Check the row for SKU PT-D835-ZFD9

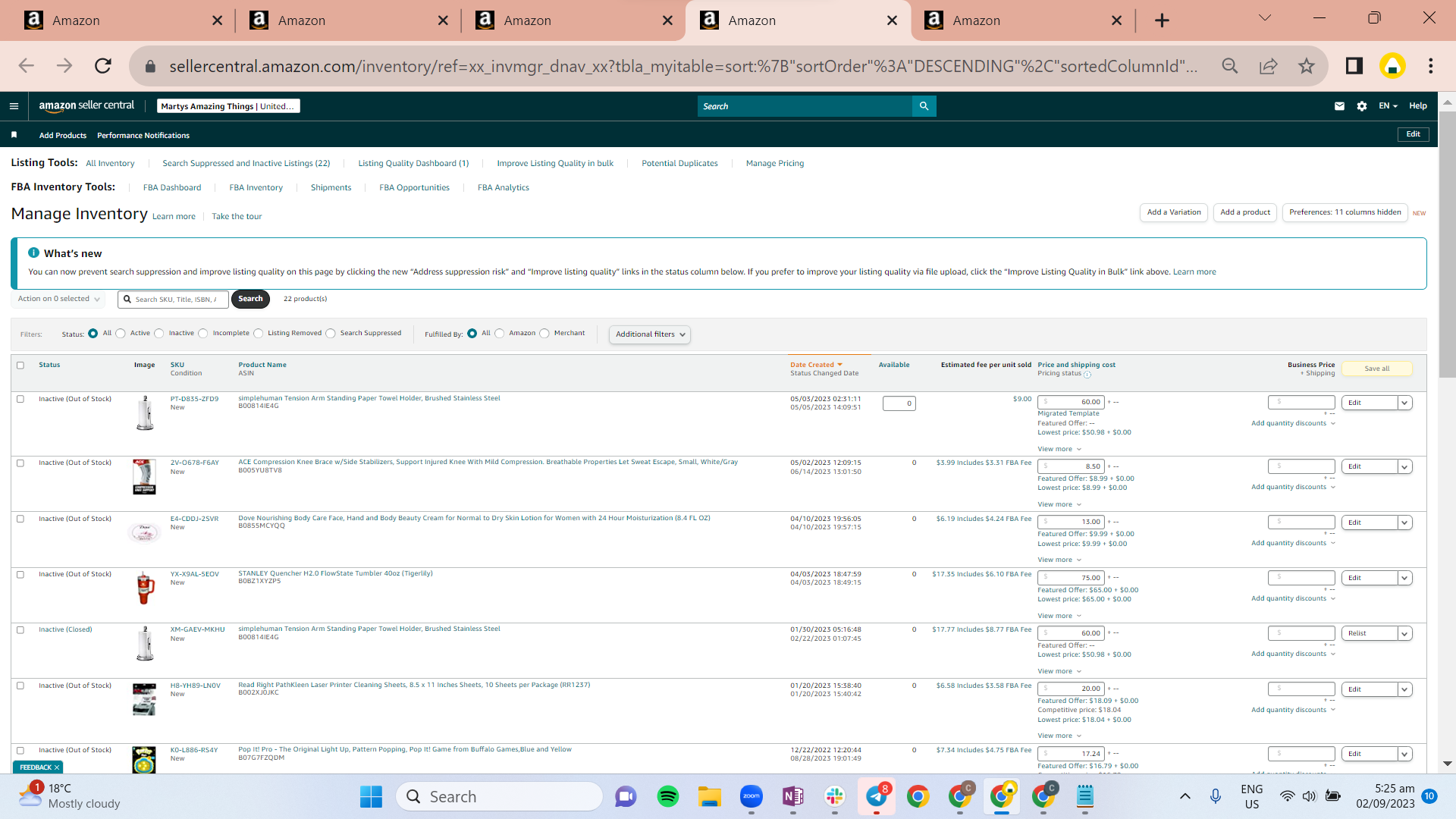pyautogui.click(x=20, y=399)
